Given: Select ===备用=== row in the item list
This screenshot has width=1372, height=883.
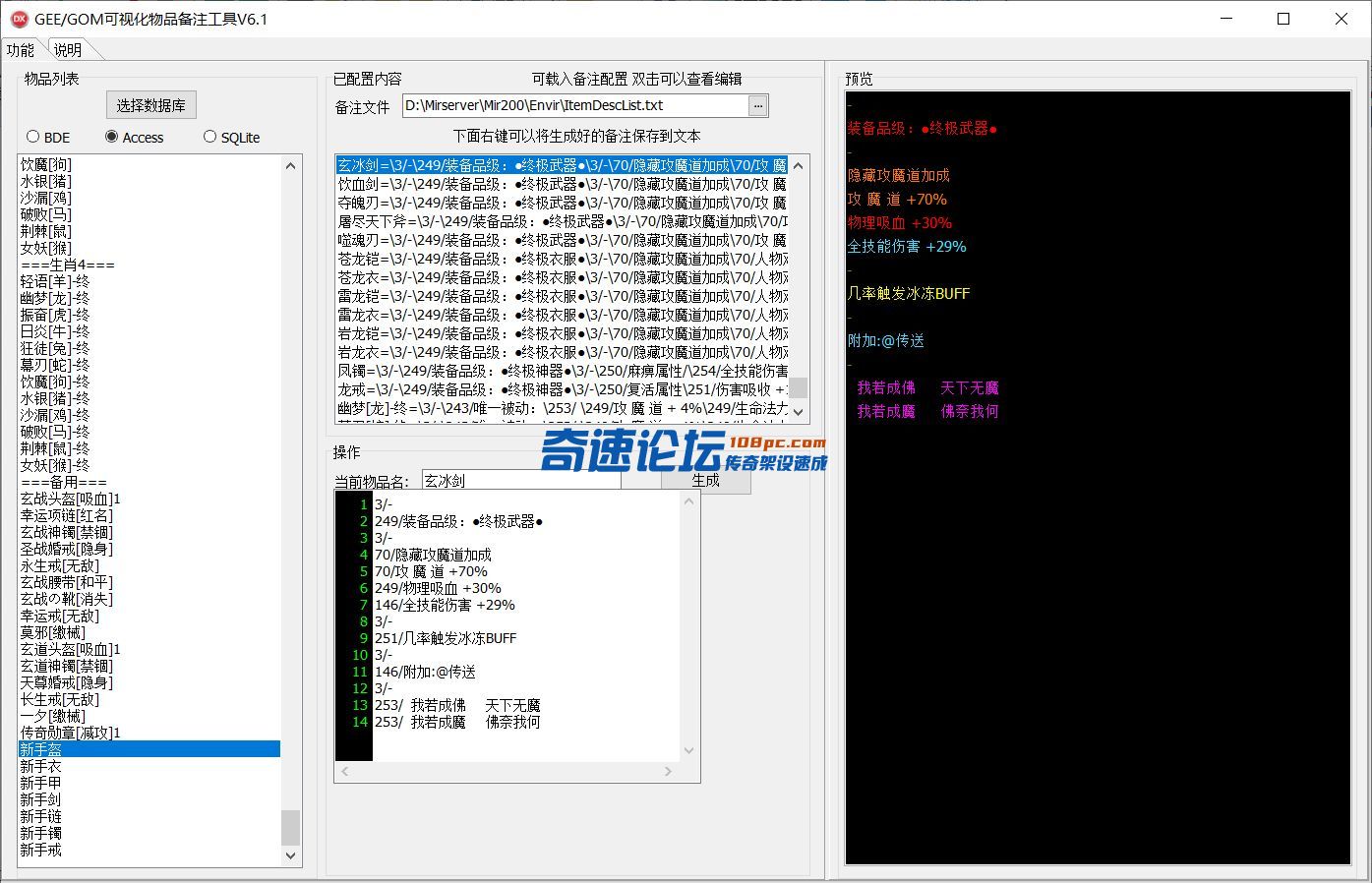Looking at the screenshot, I should coord(149,482).
